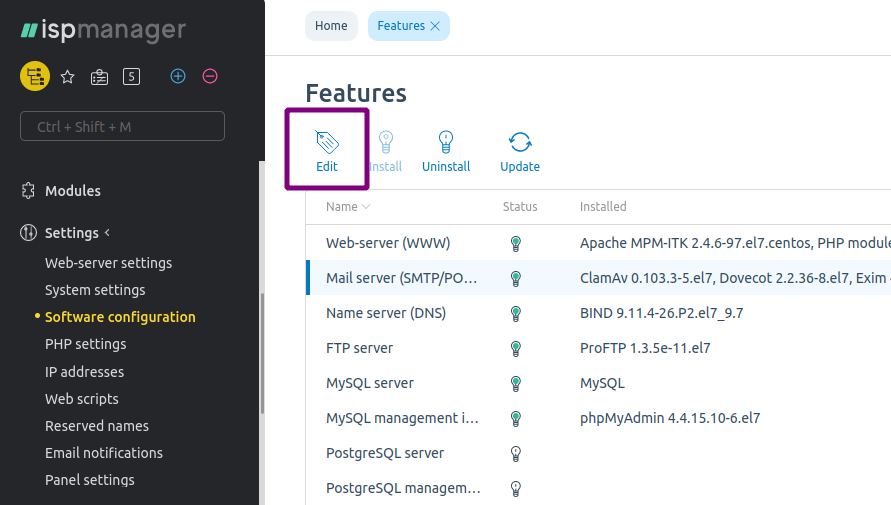Screen dimensions: 891x505
Task: Click PostgreSQL server status bulb icon
Action: tap(515, 454)
